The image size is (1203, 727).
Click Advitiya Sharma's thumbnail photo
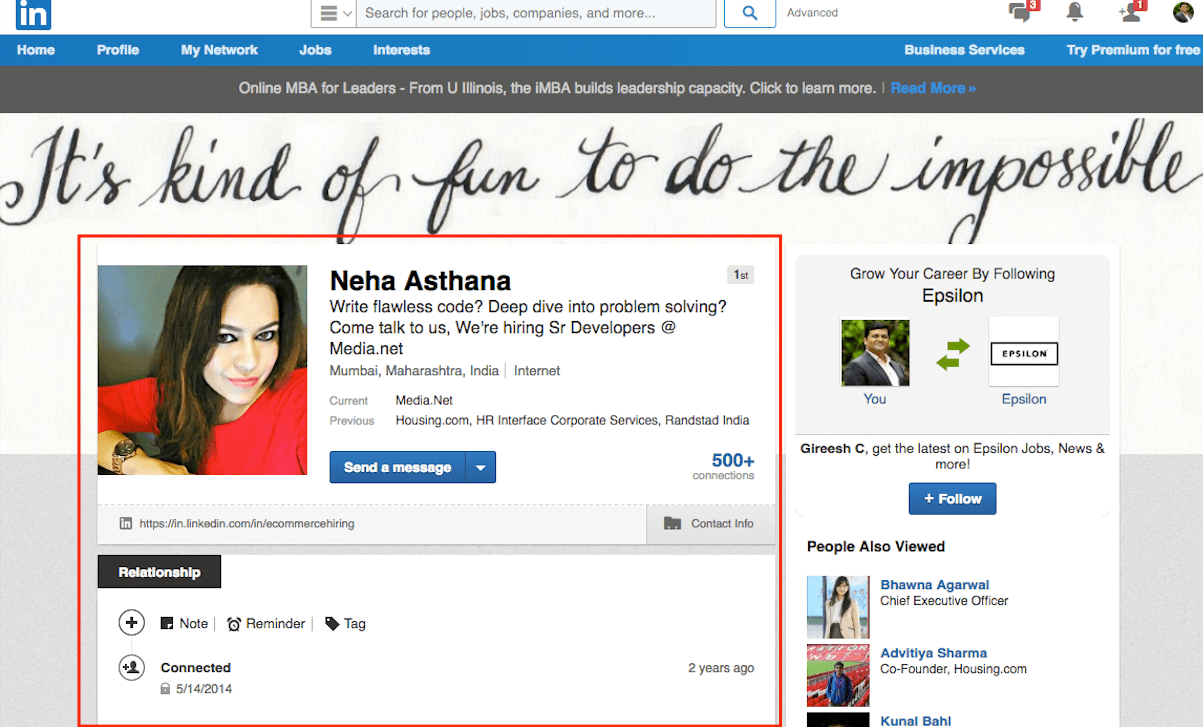(x=838, y=675)
